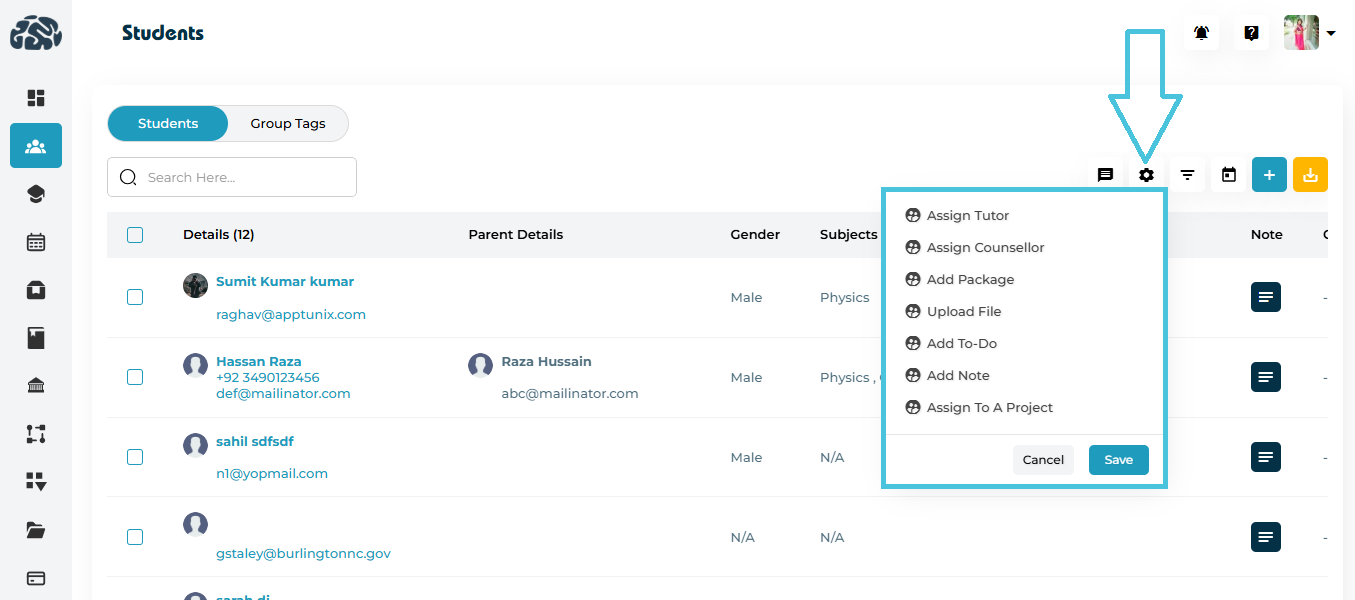This screenshot has height=600, width=1355.
Task: Click the gear settings icon in toolbar
Action: pyautogui.click(x=1146, y=175)
